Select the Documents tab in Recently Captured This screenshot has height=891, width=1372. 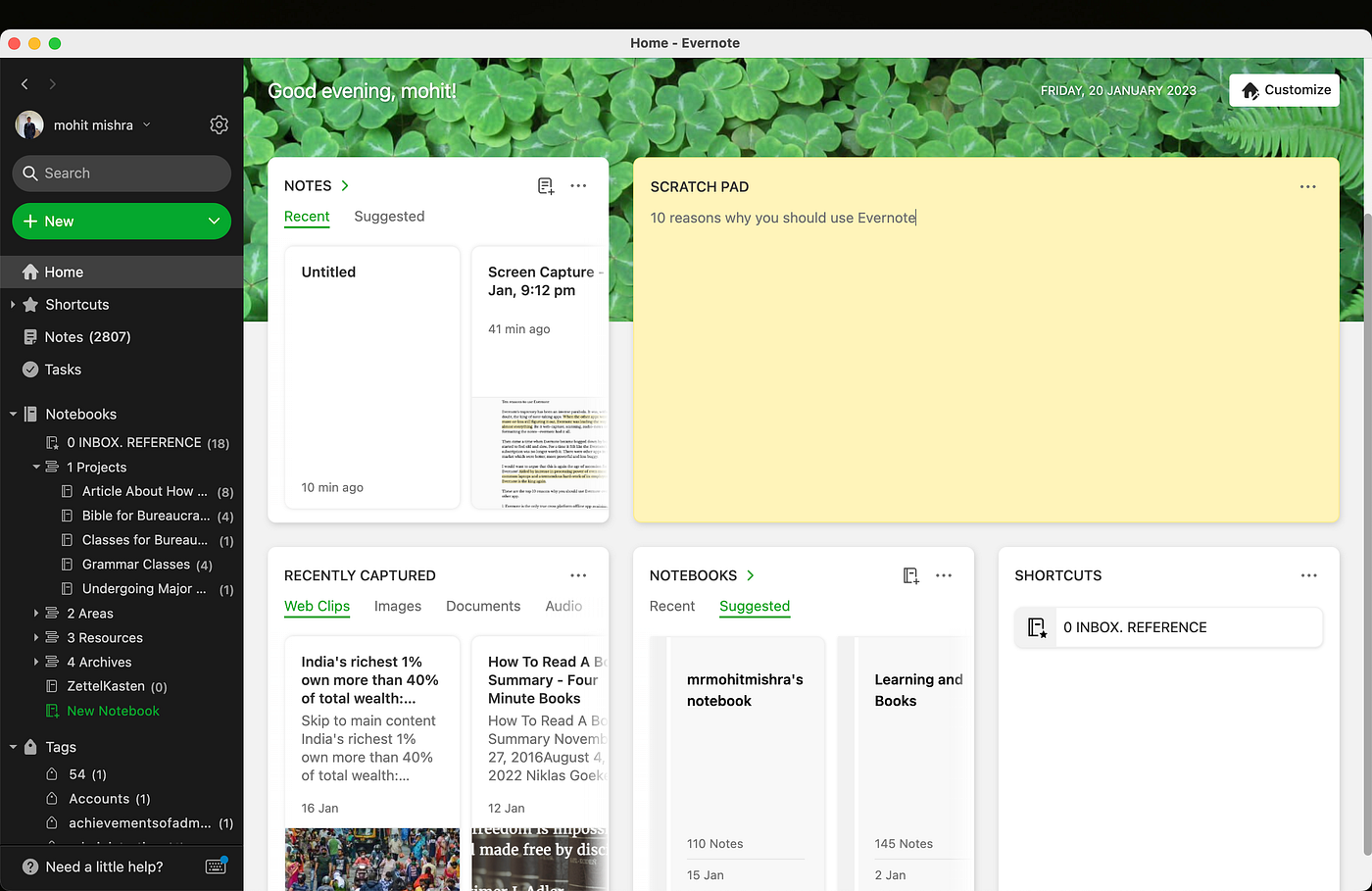coord(483,607)
